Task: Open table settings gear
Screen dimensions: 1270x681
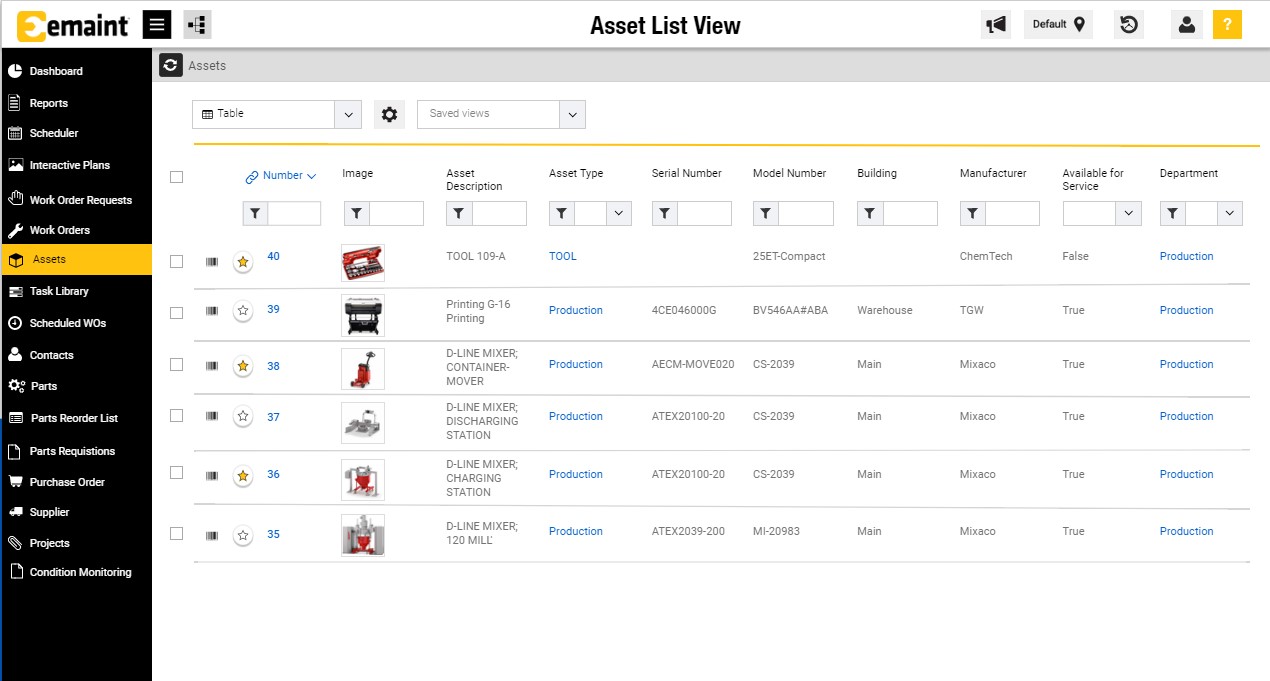Action: 389,114
